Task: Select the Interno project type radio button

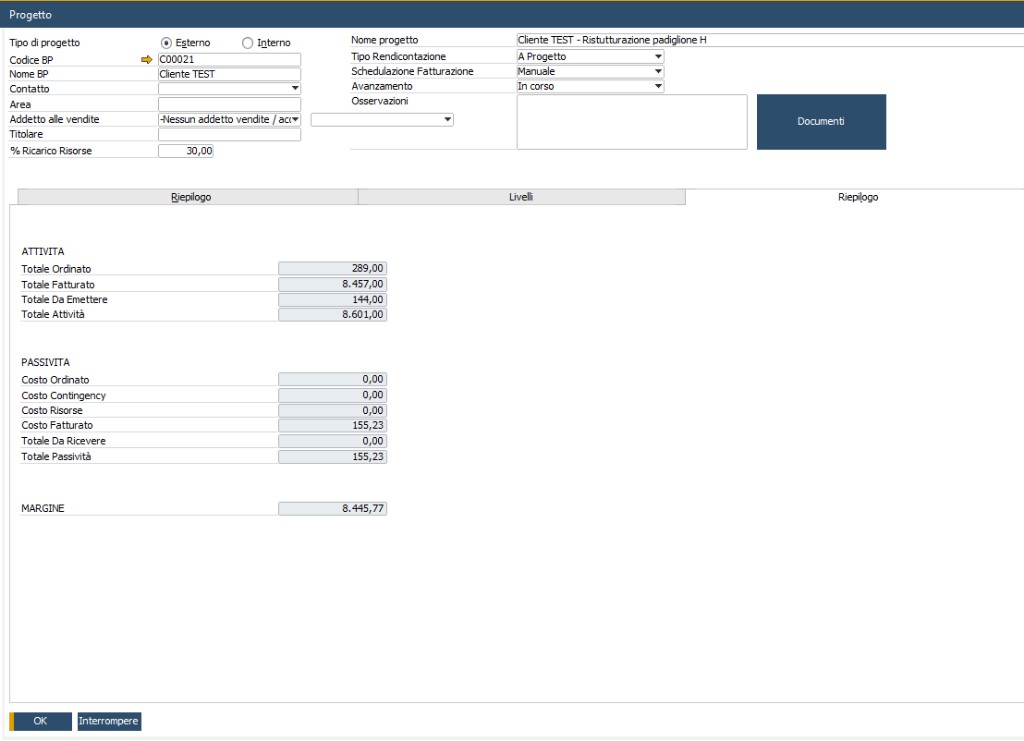Action: pyautogui.click(x=248, y=43)
